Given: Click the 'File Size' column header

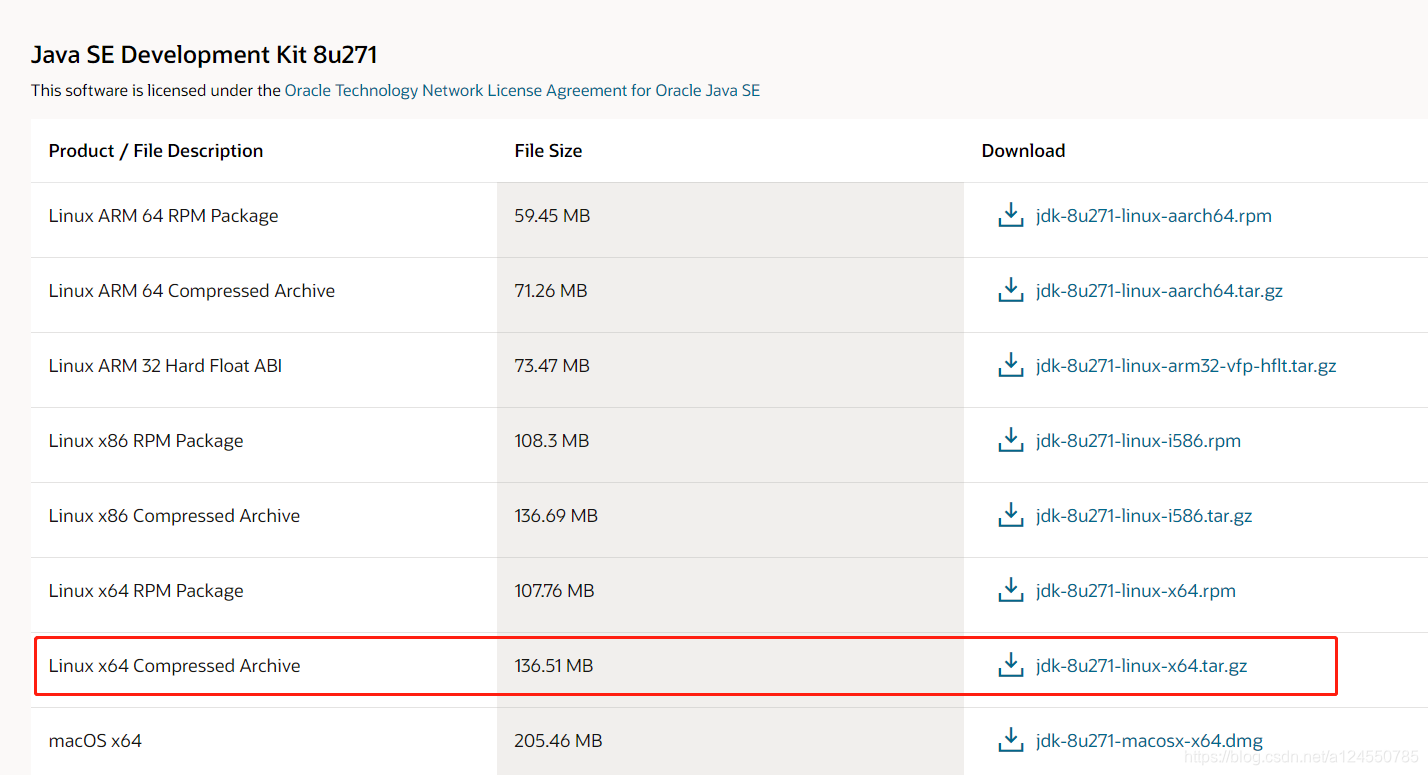Looking at the screenshot, I should [548, 151].
